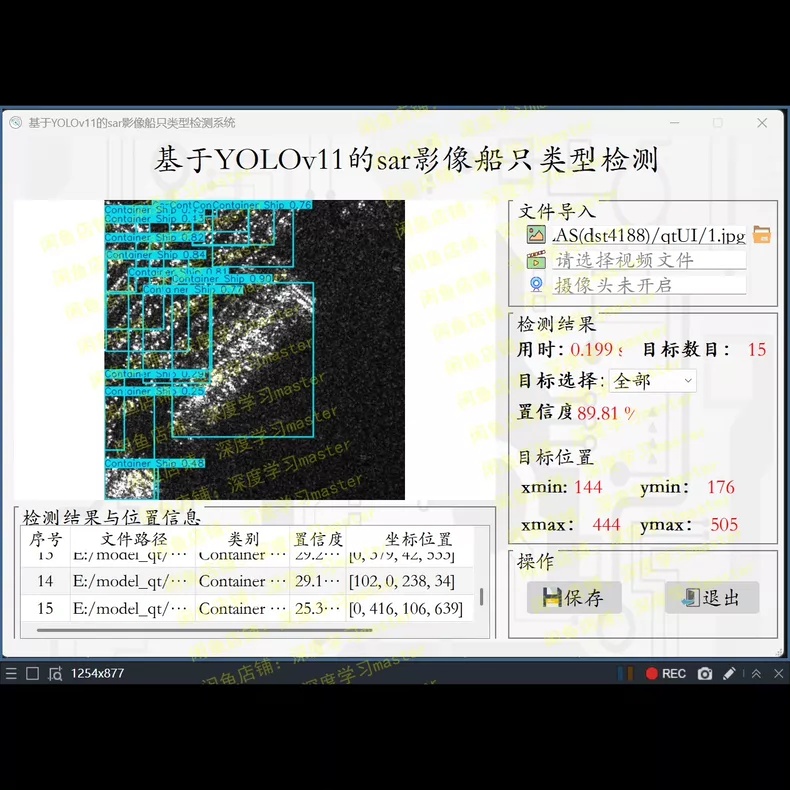The width and height of the screenshot is (790, 790).
Task: Click the 序号 column header
Action: coord(45,539)
